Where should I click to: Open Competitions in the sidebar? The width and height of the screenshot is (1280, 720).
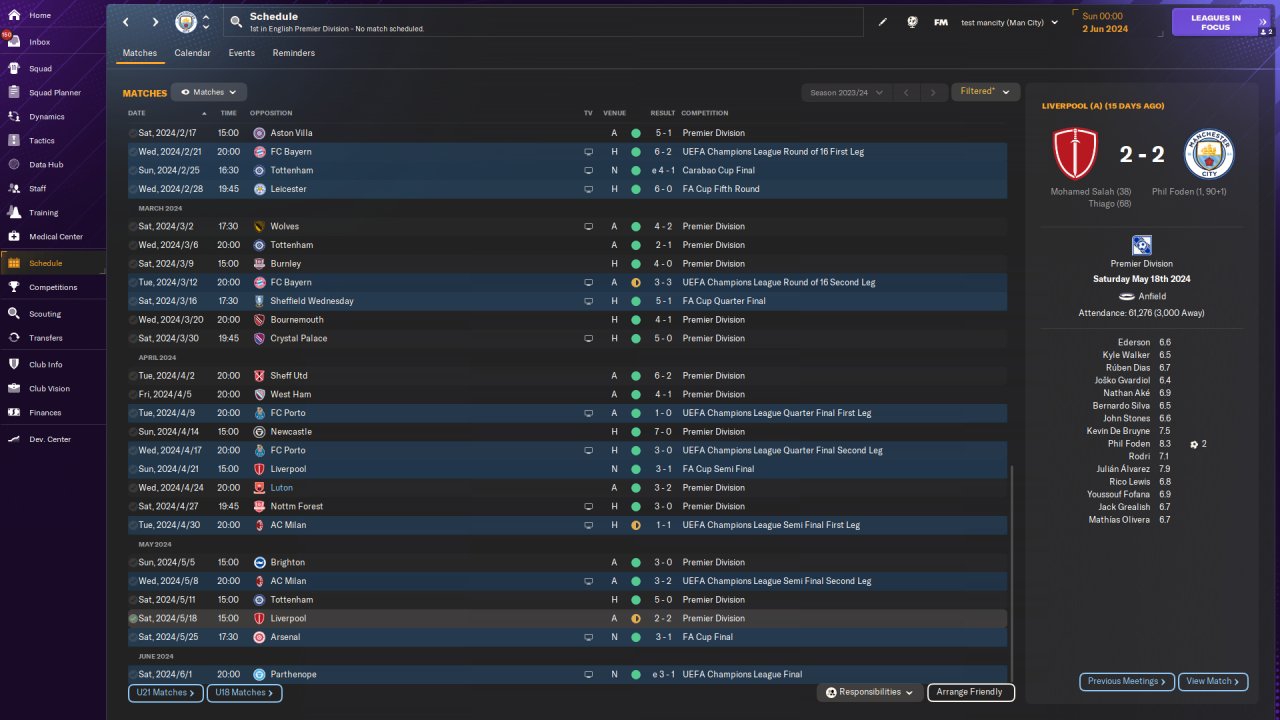coord(53,288)
